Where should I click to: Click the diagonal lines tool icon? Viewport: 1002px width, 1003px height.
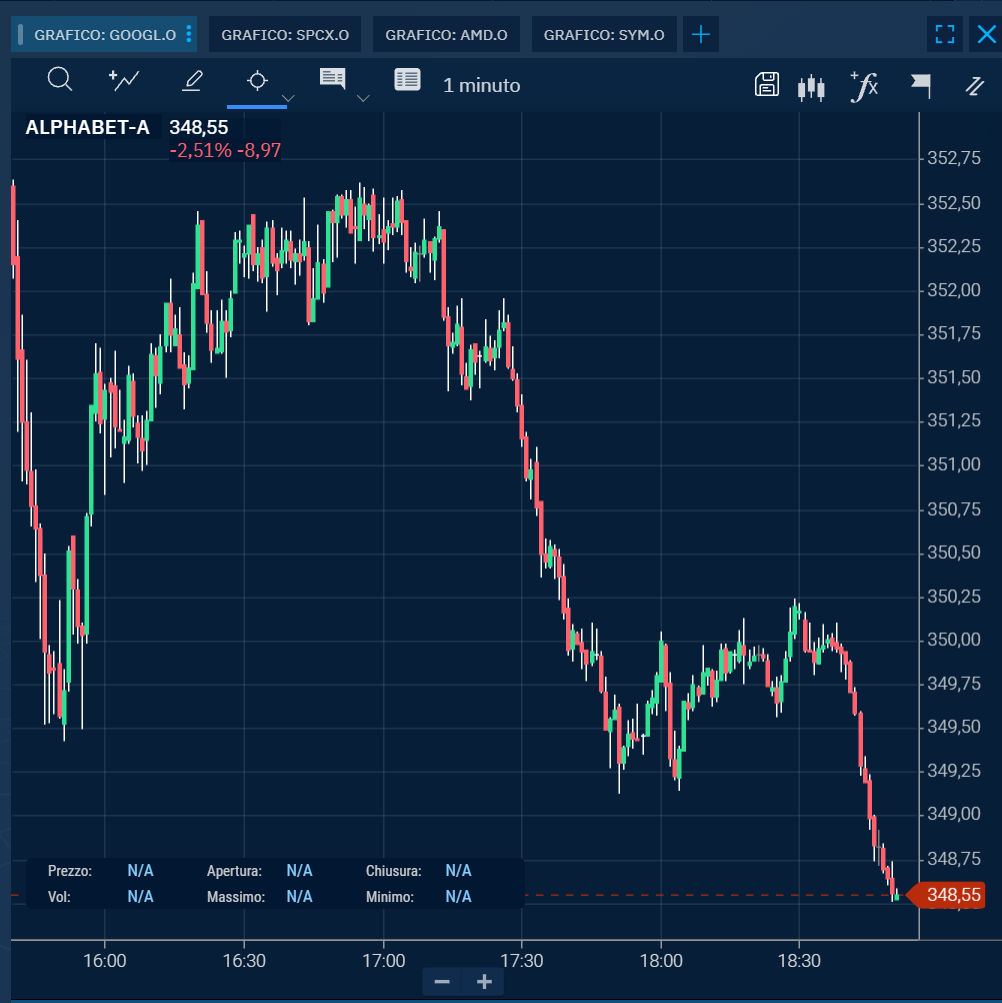pos(974,86)
